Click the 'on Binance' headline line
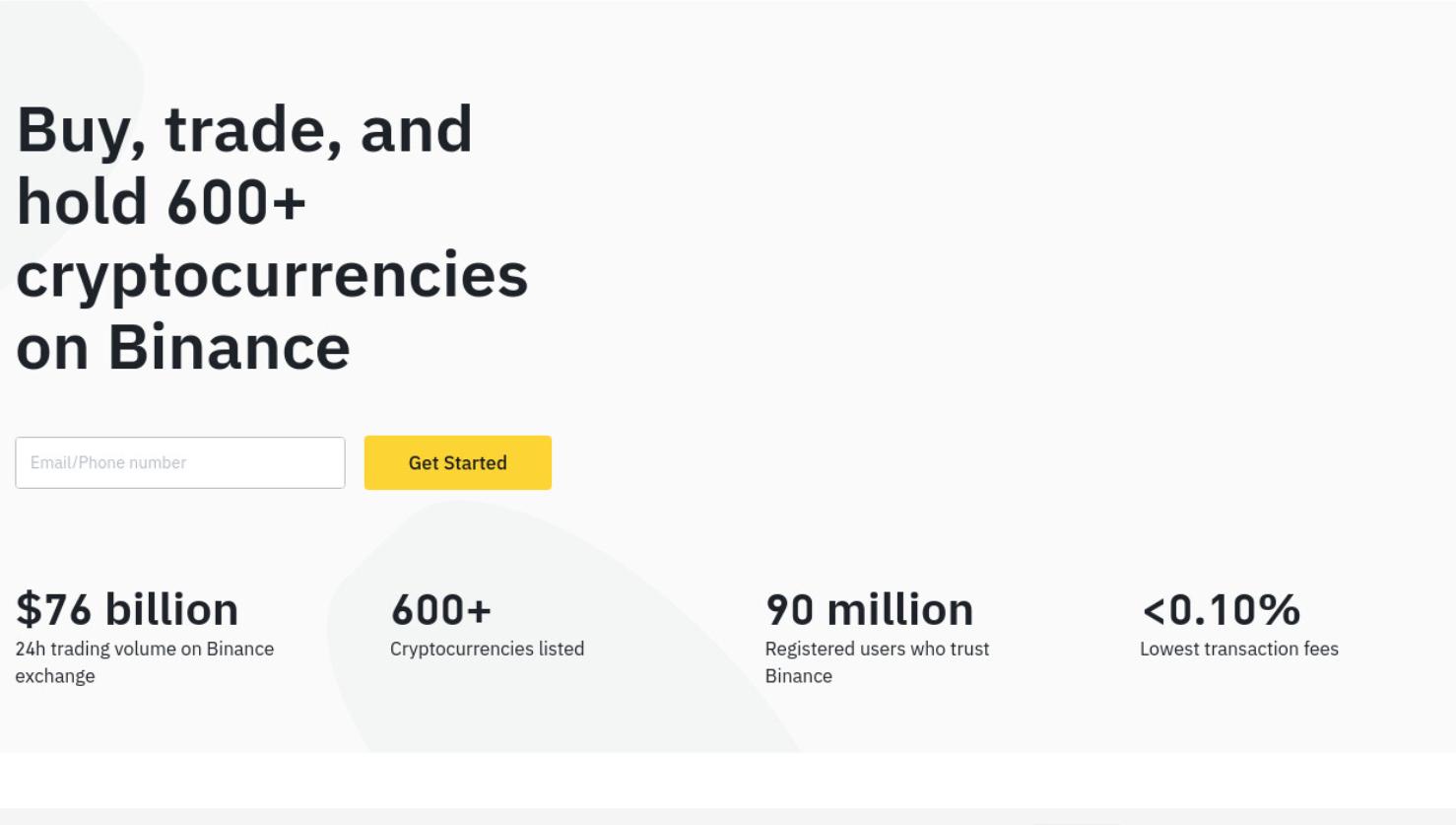This screenshot has width=1456, height=825. click(x=183, y=348)
